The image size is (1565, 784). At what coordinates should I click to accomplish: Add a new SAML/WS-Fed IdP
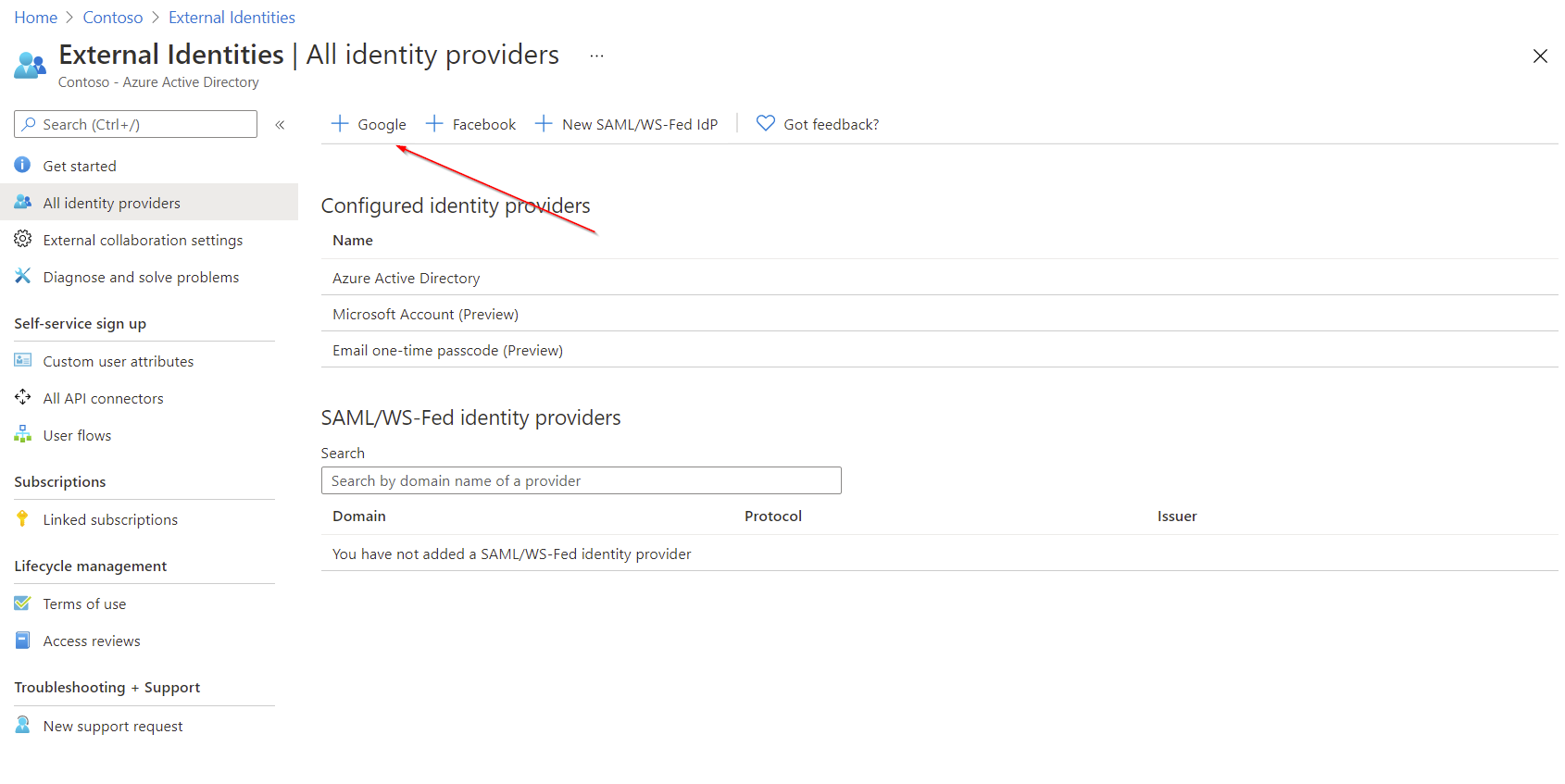point(627,123)
